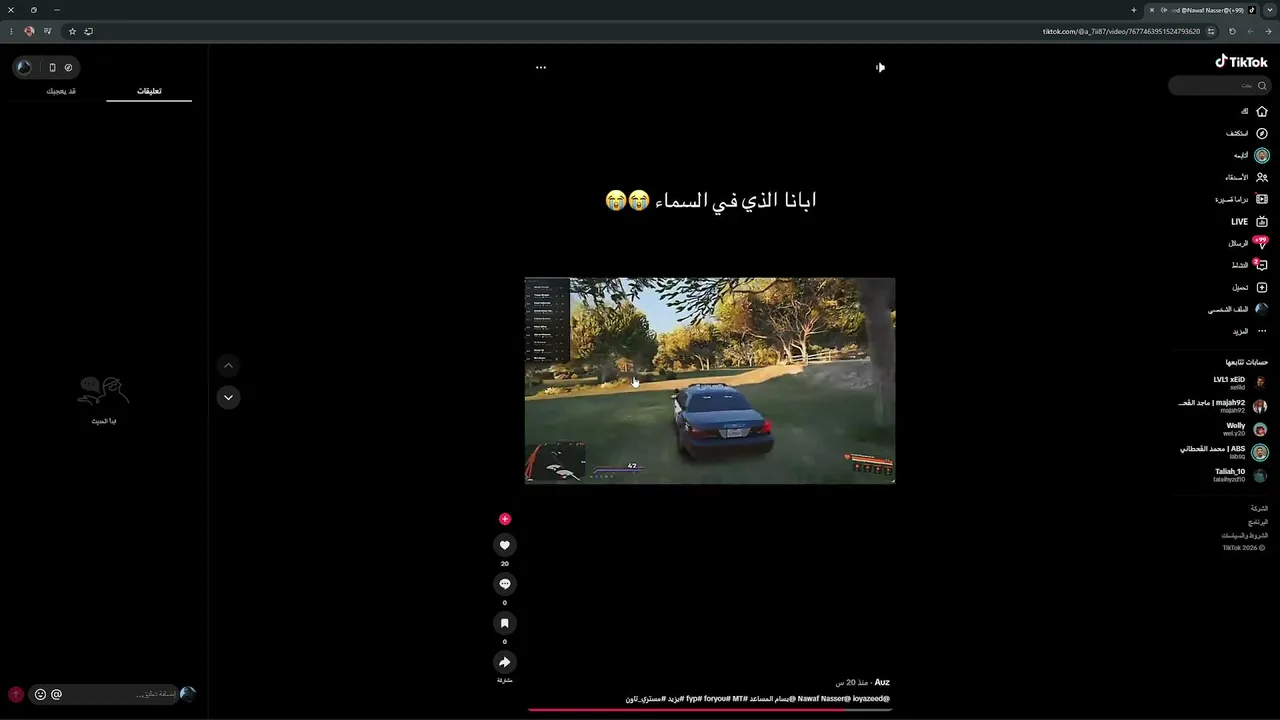Image resolution: width=1280 pixels, height=720 pixels.
Task: Click the TikTok logo
Action: click(1241, 62)
